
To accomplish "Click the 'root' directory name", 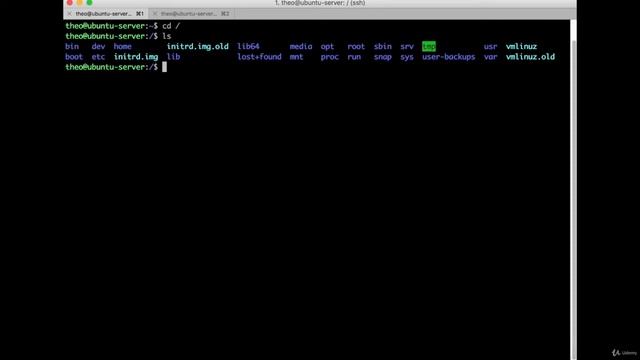I will [356, 47].
